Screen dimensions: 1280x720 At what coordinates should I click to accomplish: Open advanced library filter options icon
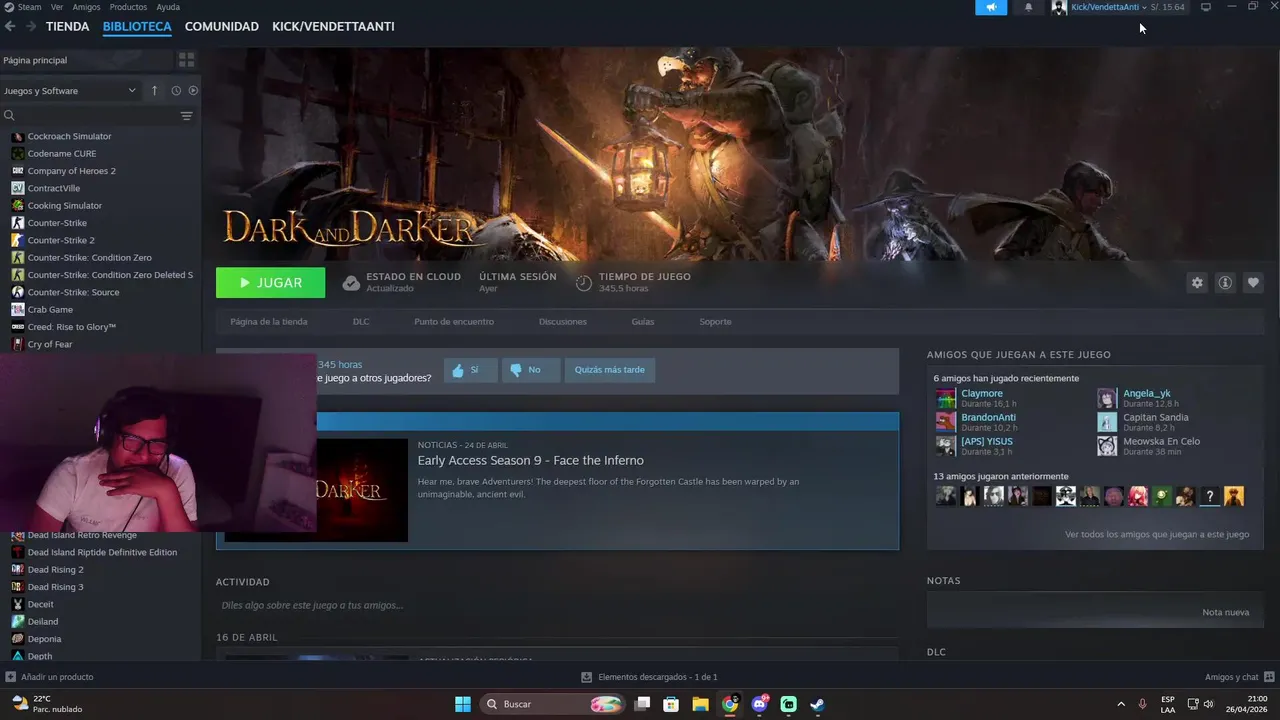186,116
